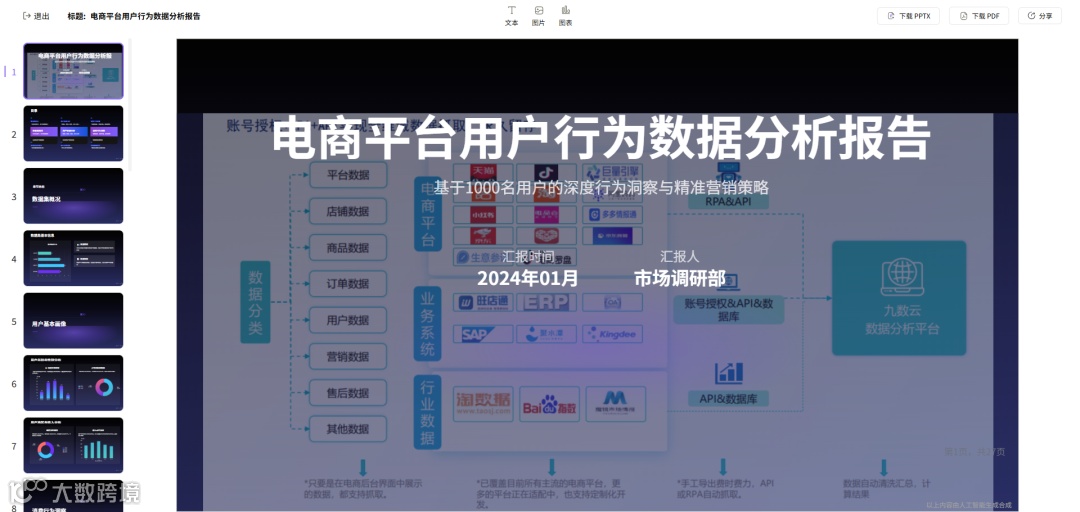This screenshot has height=512, width=1080.
Task: Select subtitle 基于1000名用户的深度行为洞察与精准营销策略
Action: [601, 187]
